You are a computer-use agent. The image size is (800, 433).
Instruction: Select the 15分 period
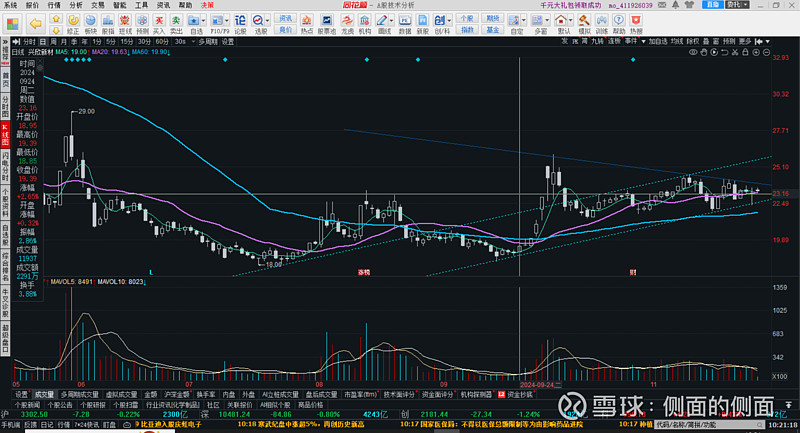pyautogui.click(x=126, y=42)
